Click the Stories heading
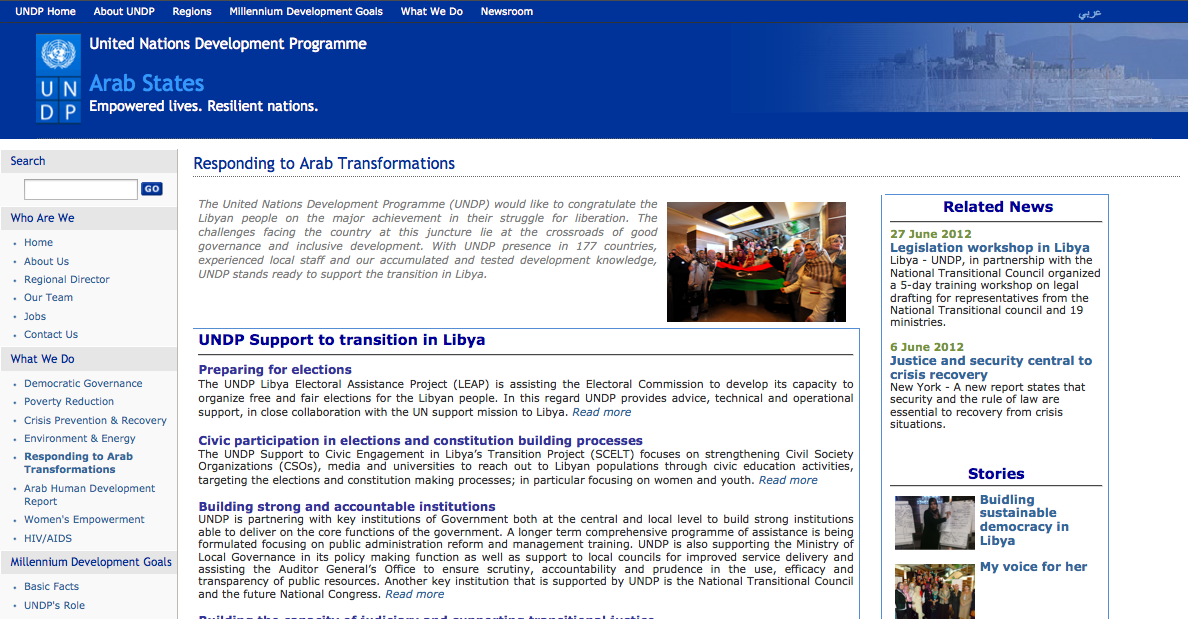Screen dimensions: 1188x619 click(996, 474)
